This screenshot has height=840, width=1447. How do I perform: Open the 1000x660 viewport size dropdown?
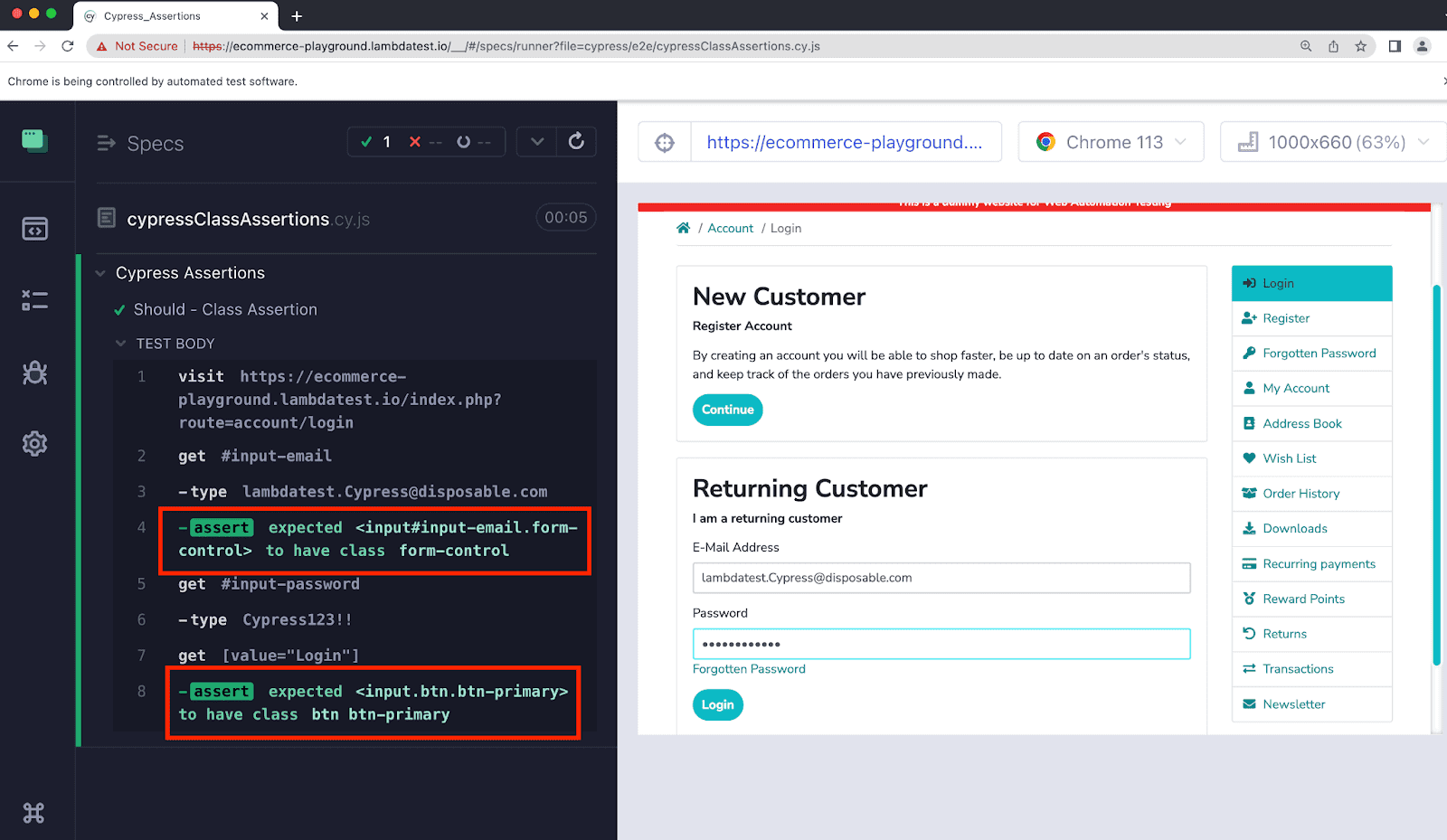click(1331, 141)
